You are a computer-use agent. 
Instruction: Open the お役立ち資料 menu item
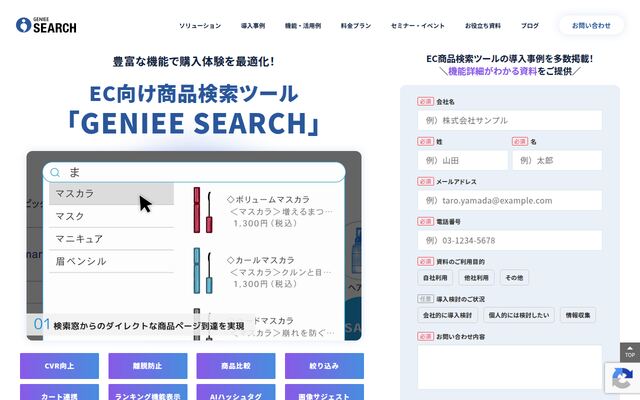click(483, 26)
